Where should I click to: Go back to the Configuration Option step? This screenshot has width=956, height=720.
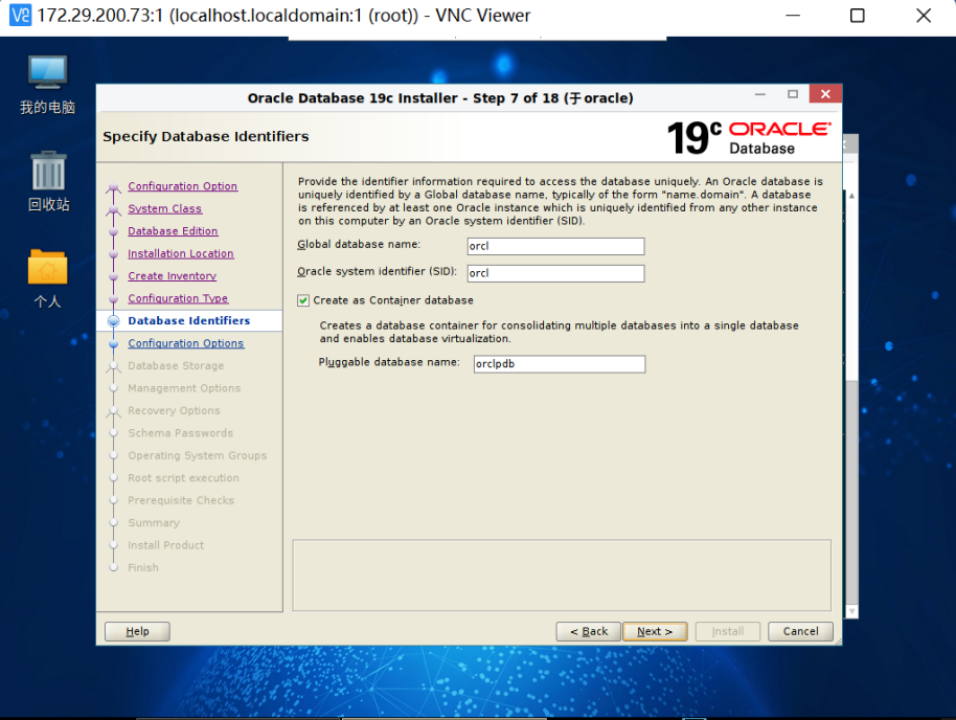point(182,186)
